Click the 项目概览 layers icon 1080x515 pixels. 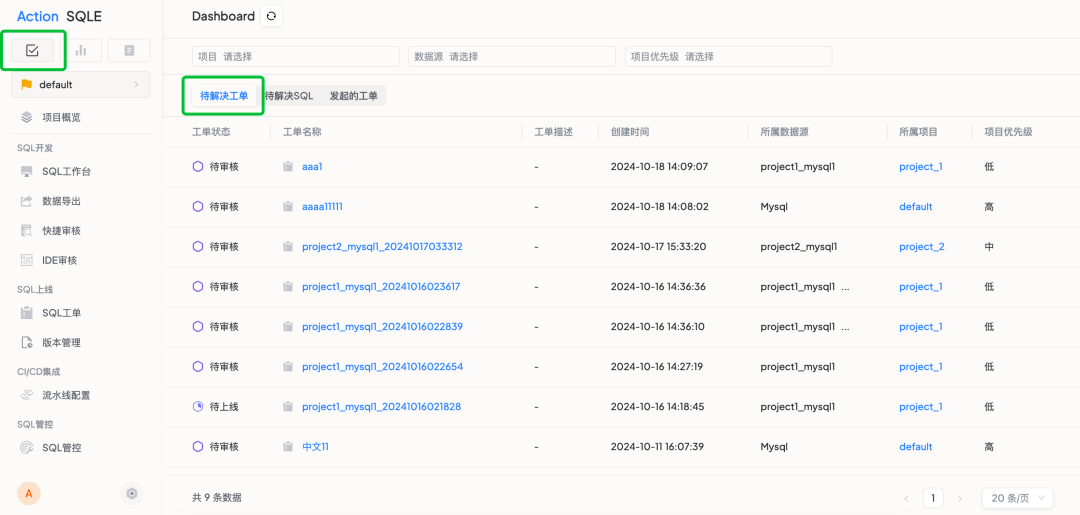tap(27, 118)
